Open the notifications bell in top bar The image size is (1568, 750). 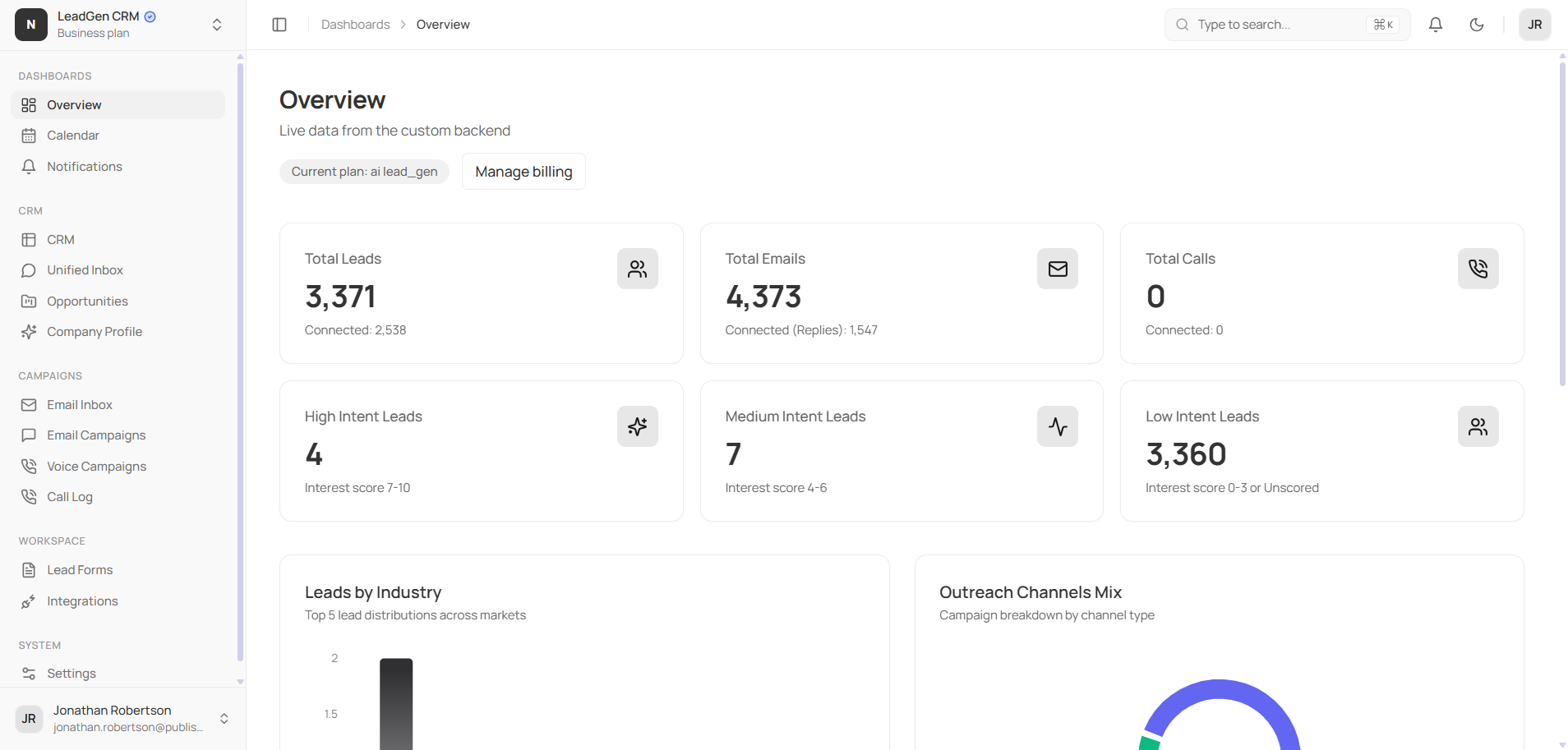click(1436, 25)
